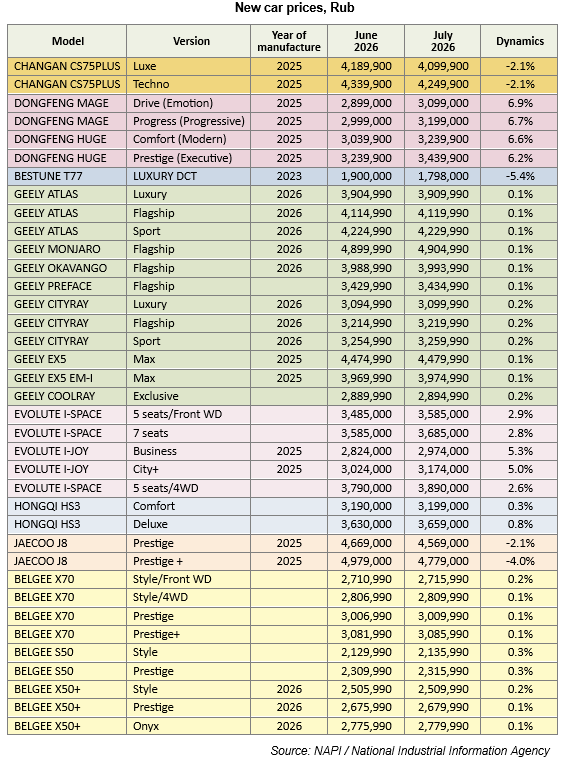The width and height of the screenshot is (568, 759).
Task: Click the GEELY MONJARO model cell
Action: pyautogui.click(x=67, y=249)
